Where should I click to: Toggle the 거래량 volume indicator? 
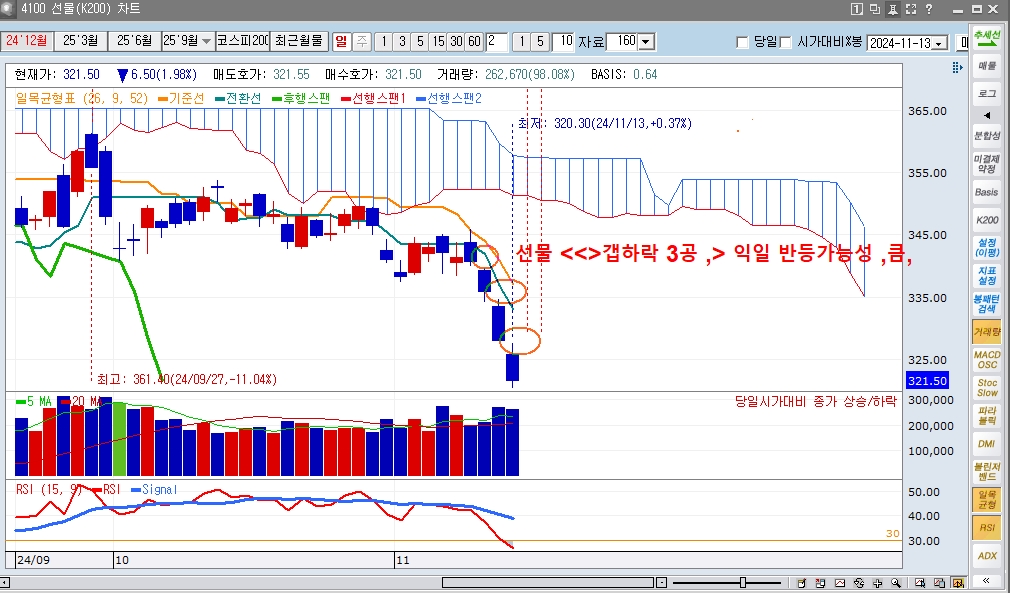point(987,331)
